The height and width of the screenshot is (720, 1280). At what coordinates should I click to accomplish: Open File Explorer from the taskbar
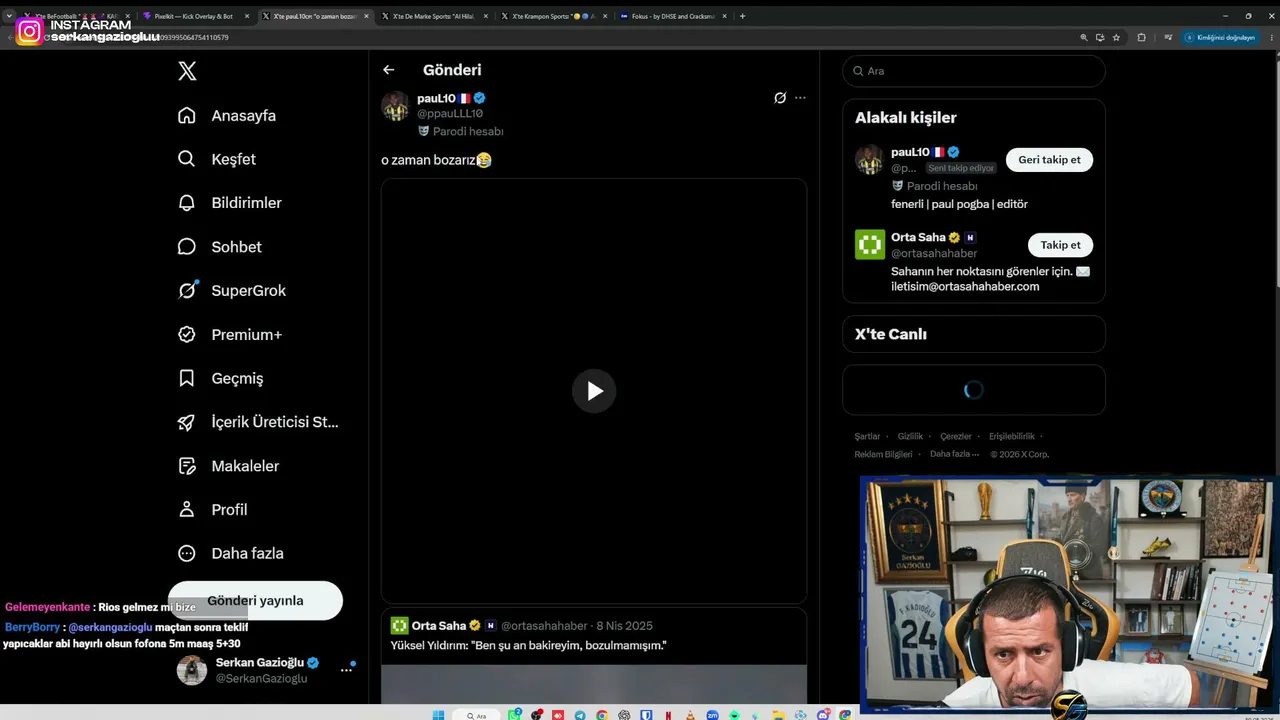777,715
